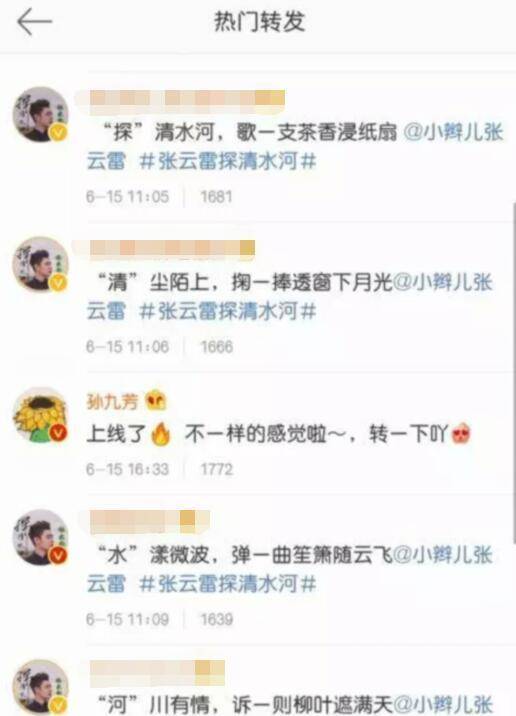The width and height of the screenshot is (516, 716).
Task: Click the heart-eyes emoji in 孙九芳's post
Action: point(460,434)
